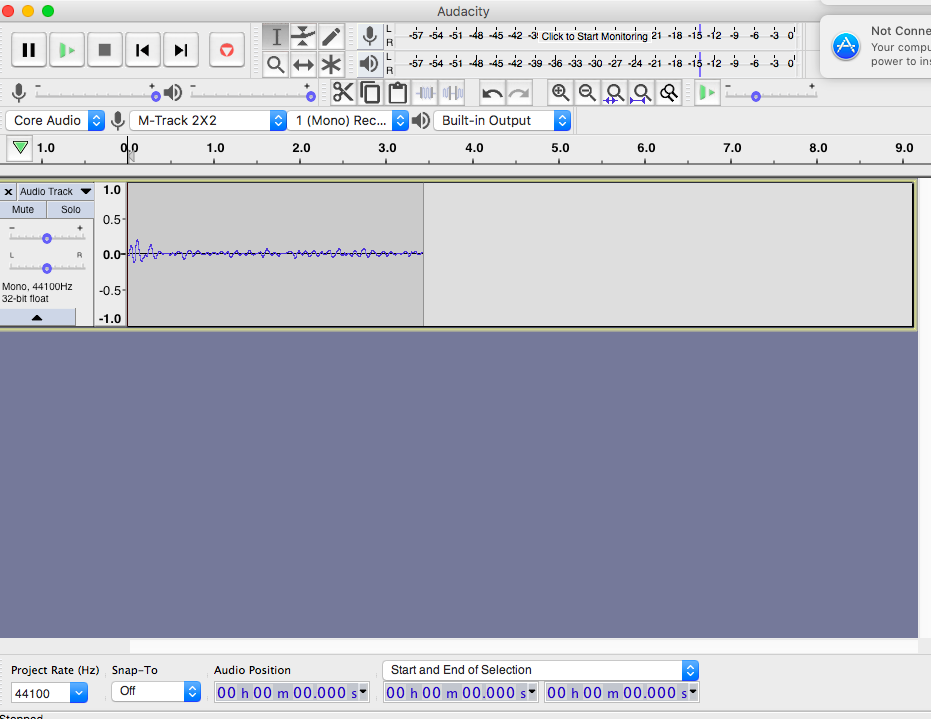931x719 pixels.
Task: Undo the last action
Action: 492,93
